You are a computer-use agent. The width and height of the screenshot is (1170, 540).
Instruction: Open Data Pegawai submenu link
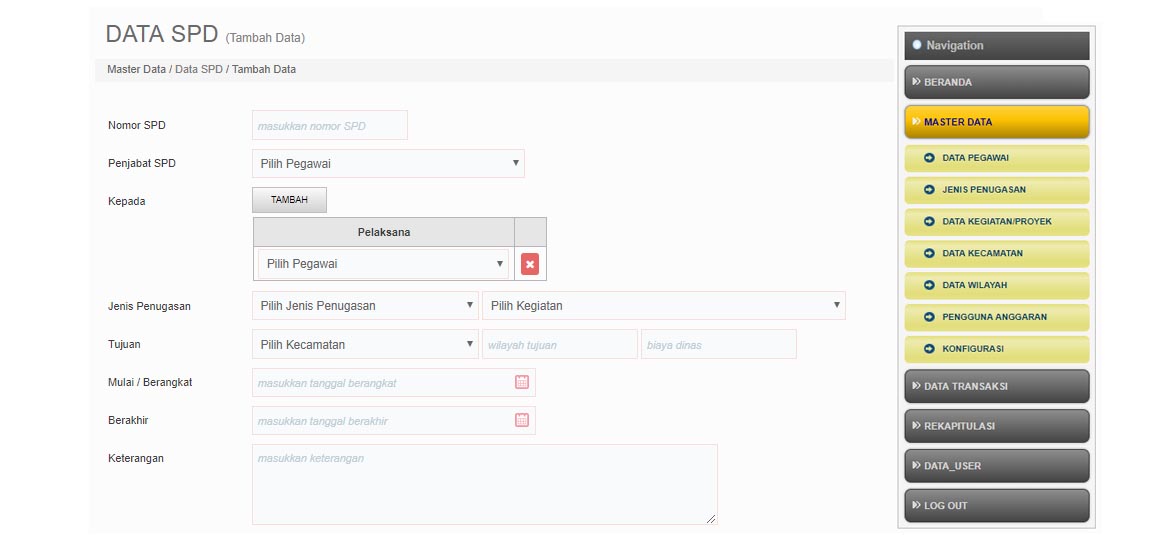point(997,158)
